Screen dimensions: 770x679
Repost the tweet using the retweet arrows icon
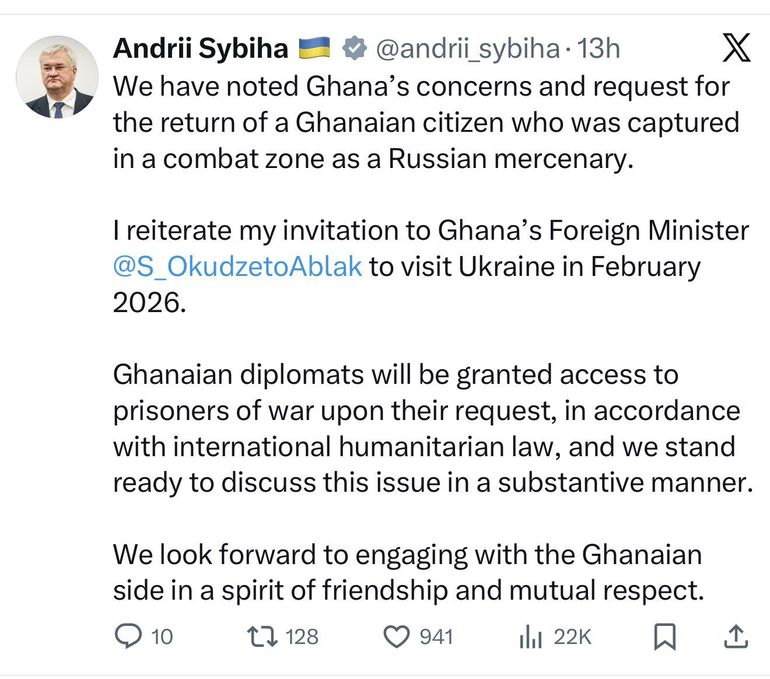261,636
